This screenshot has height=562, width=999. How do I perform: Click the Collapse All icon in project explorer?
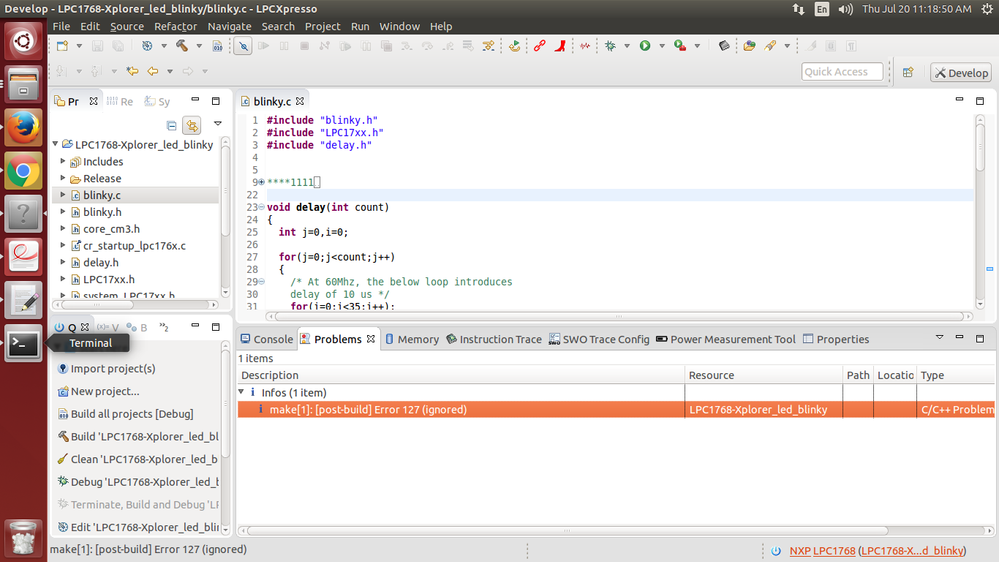[172, 126]
